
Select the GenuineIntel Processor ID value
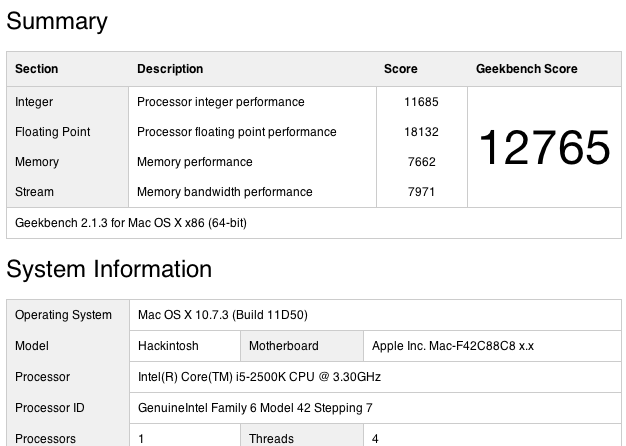pos(255,408)
